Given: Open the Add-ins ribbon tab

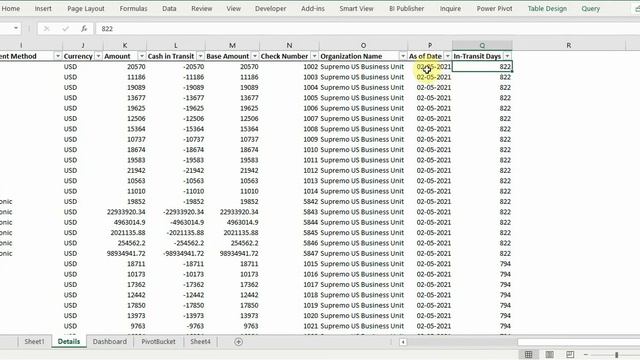Looking at the screenshot, I should pyautogui.click(x=313, y=9).
